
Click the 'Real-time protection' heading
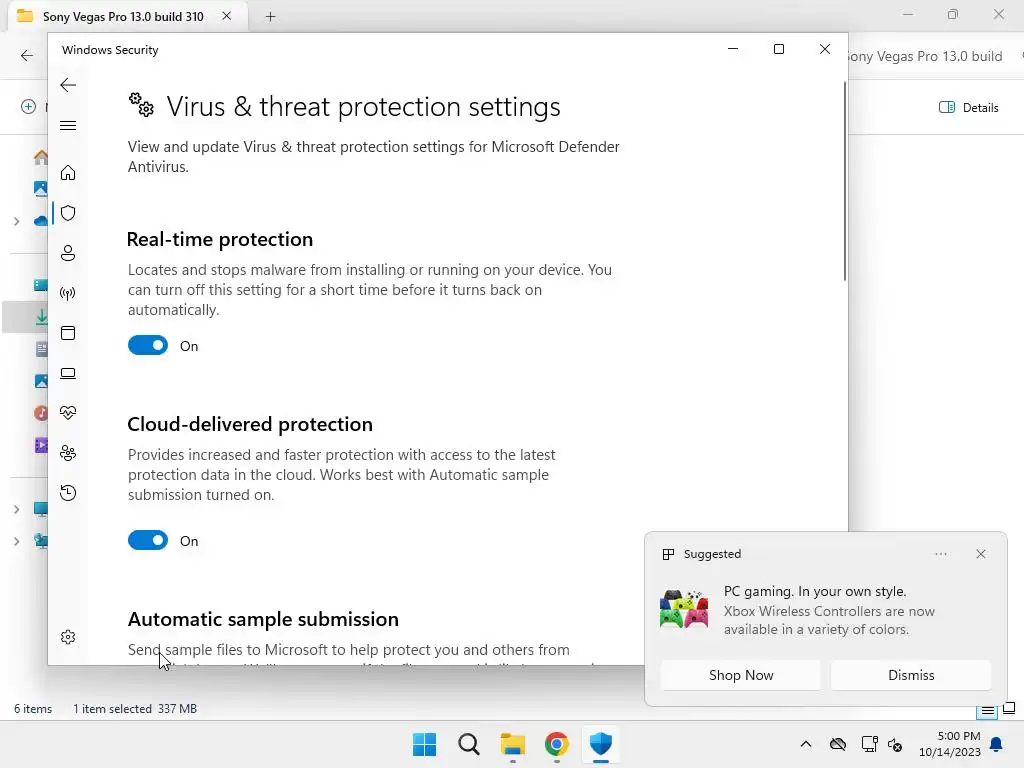click(220, 240)
